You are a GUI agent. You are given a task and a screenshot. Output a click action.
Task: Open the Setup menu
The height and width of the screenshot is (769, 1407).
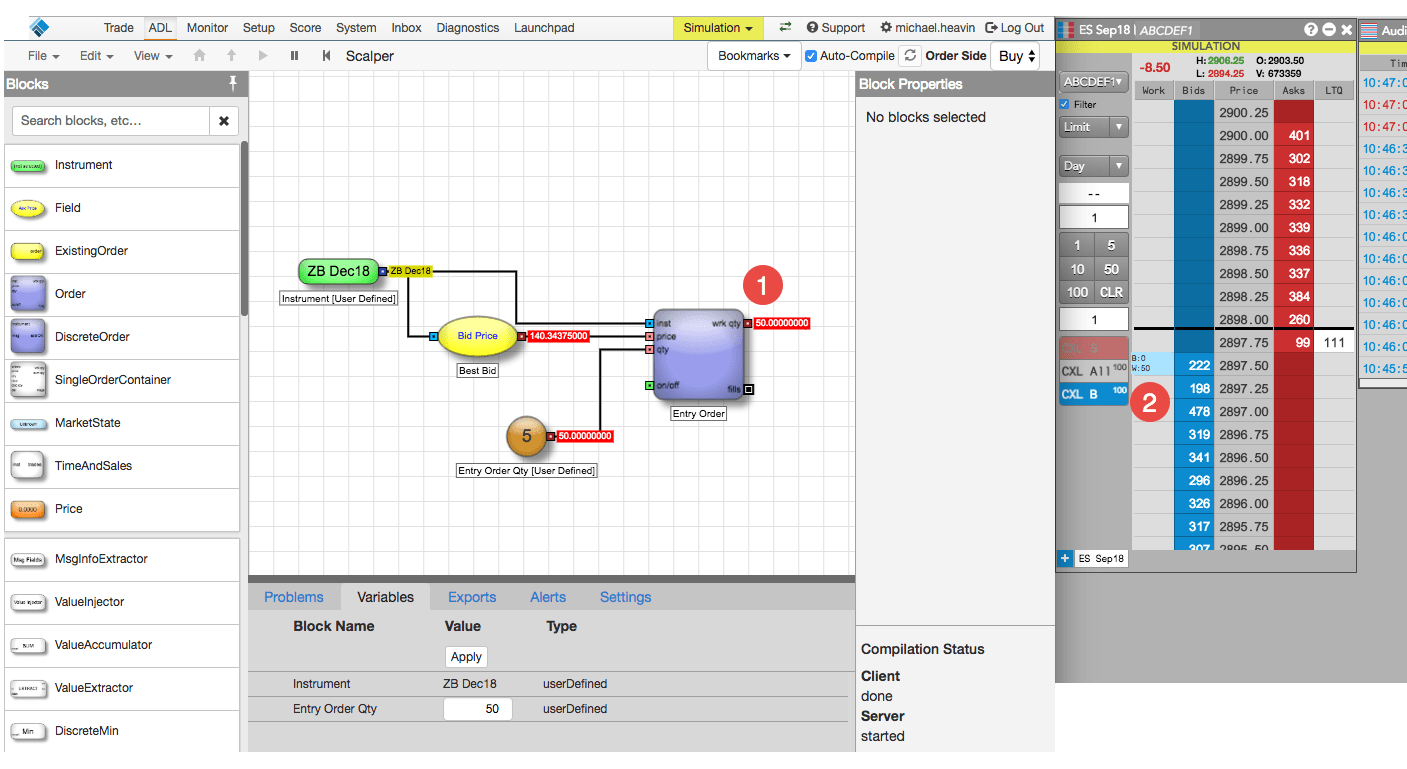[259, 28]
